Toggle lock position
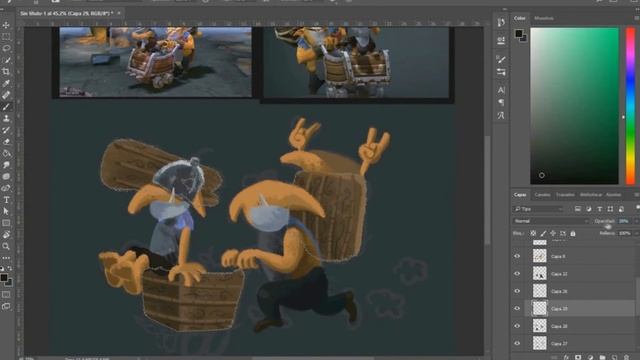640x360 pixels. click(x=553, y=233)
